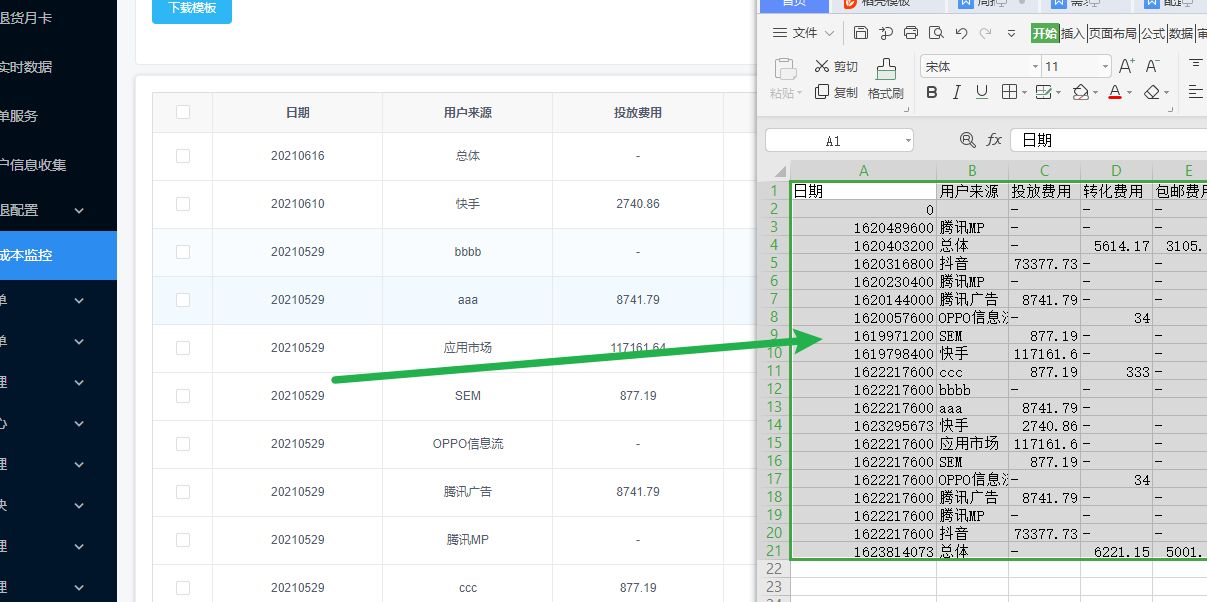Click the export-to-PDF icon beside Save
This screenshot has width=1207, height=602.
pyautogui.click(x=886, y=33)
